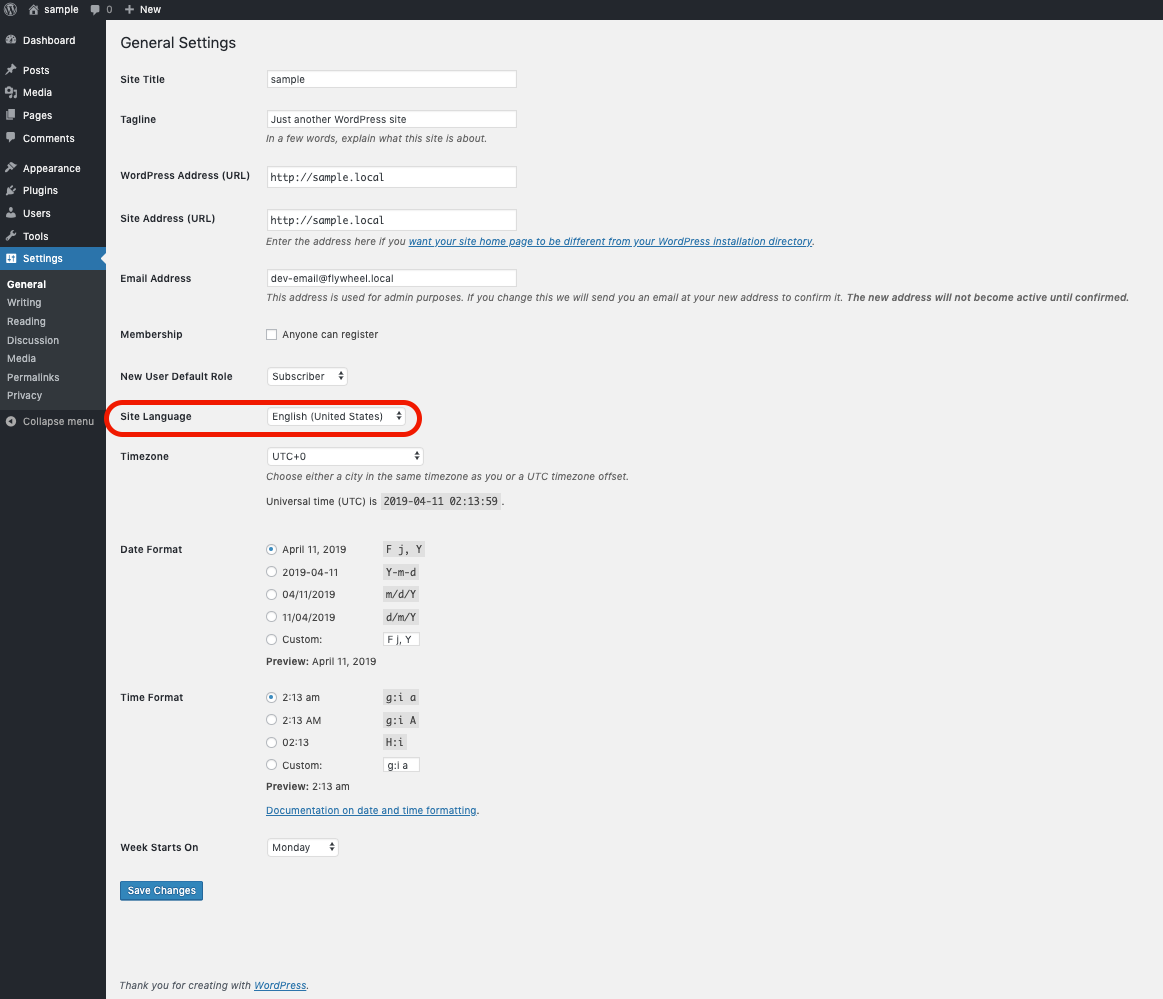Click the Pages icon in sidebar
1163x999 pixels.
point(11,115)
